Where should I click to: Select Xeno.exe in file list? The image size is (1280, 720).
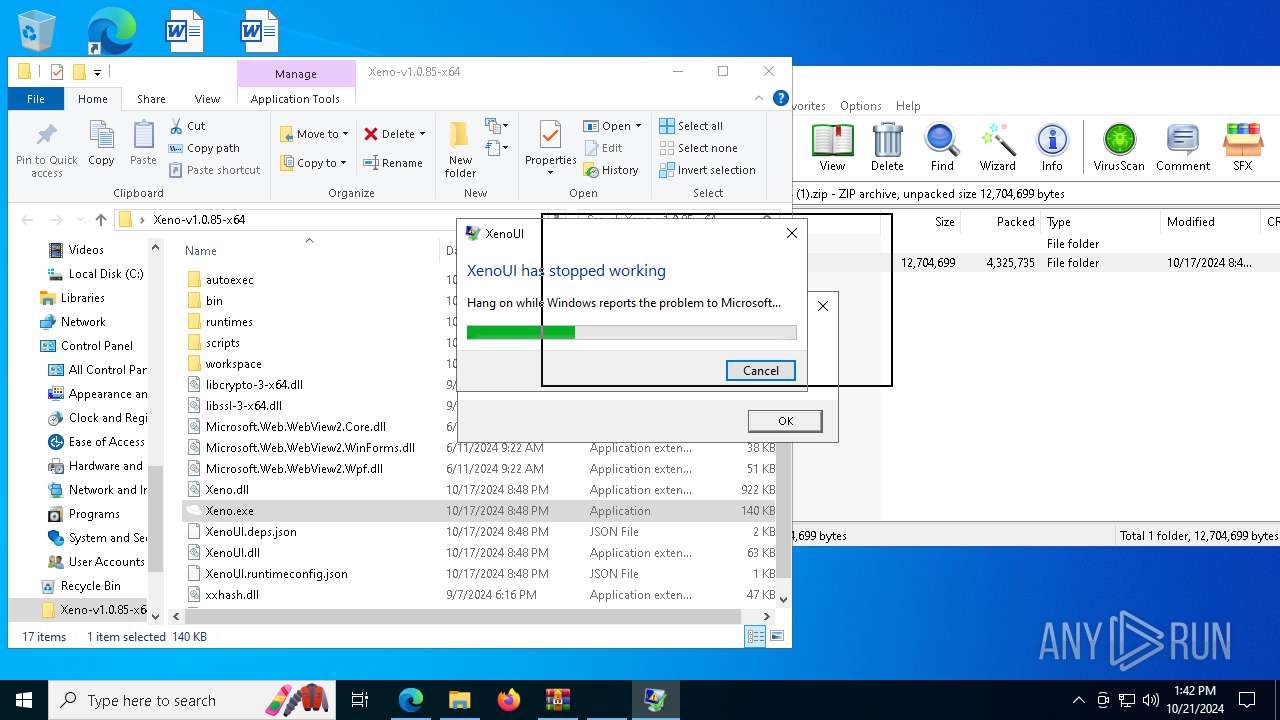229,511
